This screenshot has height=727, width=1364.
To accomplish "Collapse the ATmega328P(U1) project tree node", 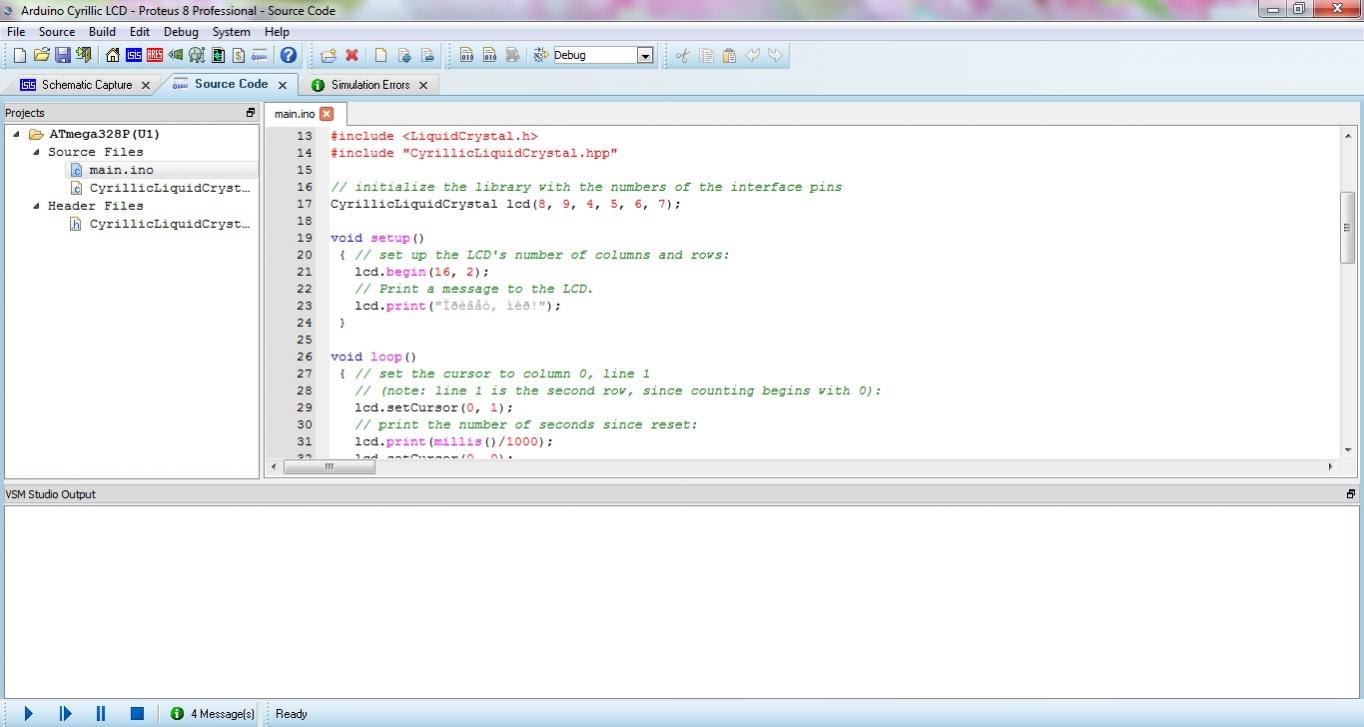I will 17,134.
